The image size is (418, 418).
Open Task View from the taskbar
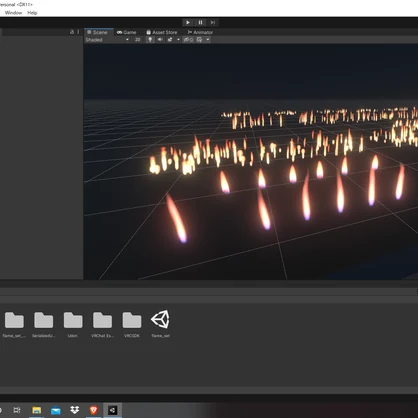(x=17, y=410)
